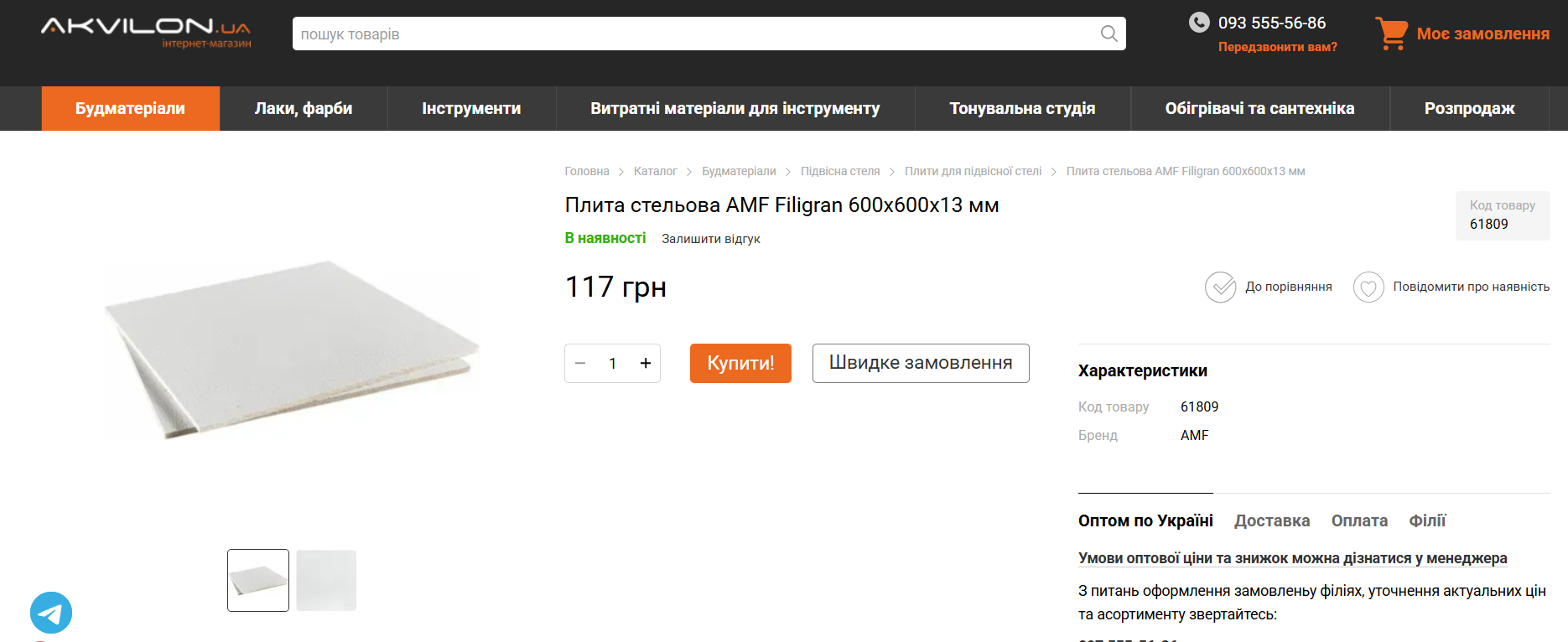Click the phone handset icon
The width and height of the screenshot is (1568, 642).
click(1199, 23)
